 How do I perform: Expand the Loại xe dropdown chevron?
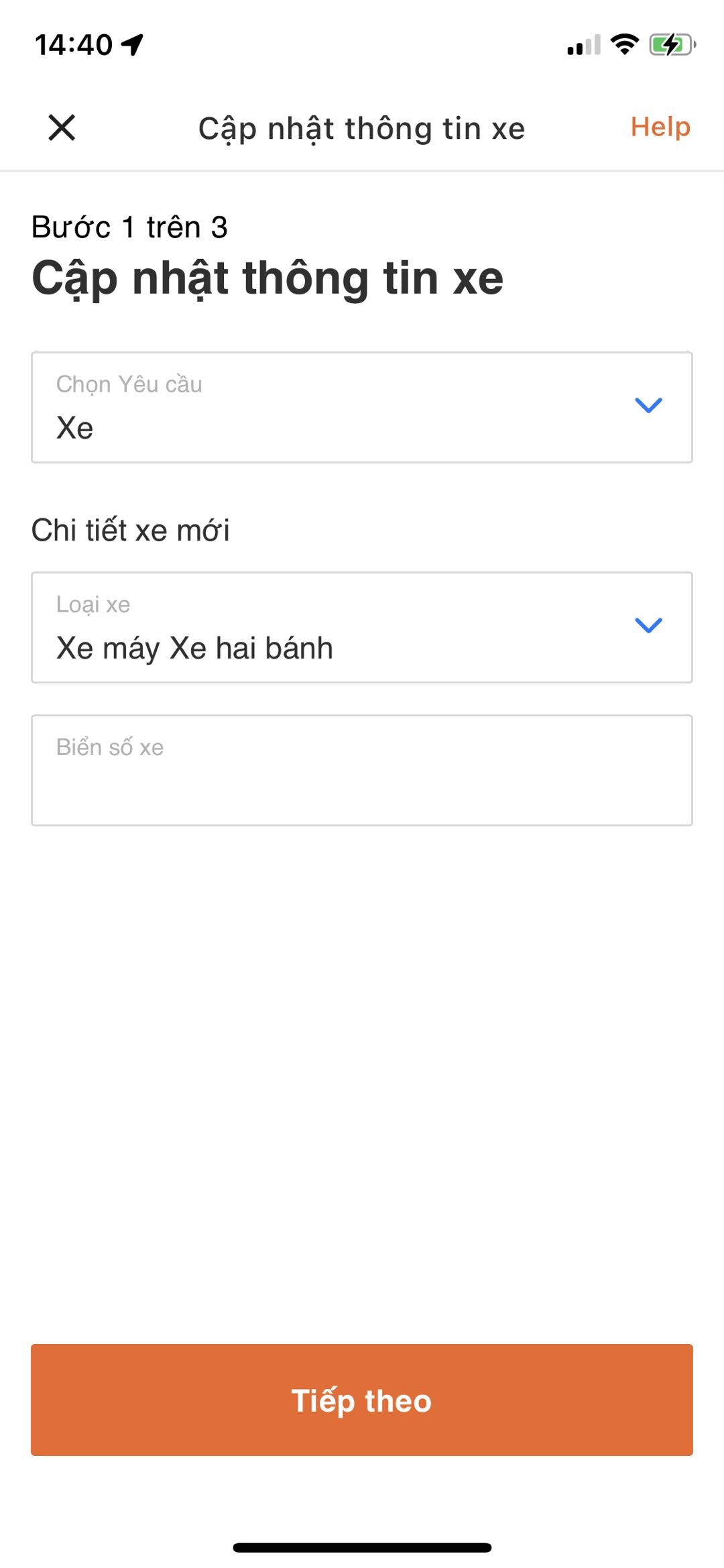coord(648,625)
